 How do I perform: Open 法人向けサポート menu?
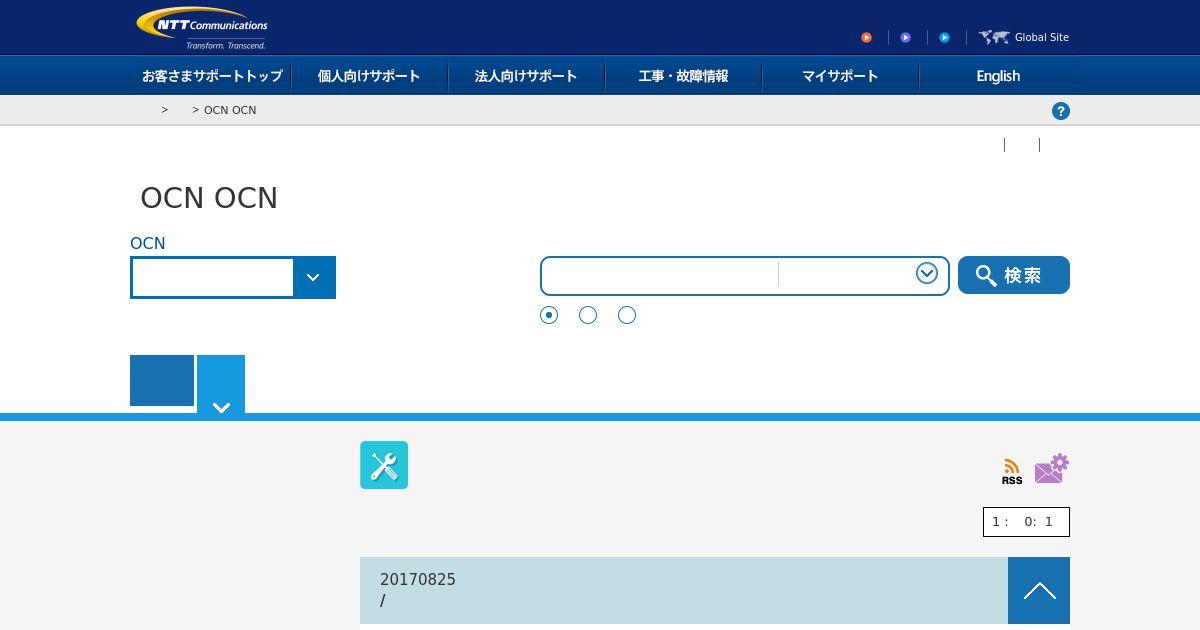(526, 76)
